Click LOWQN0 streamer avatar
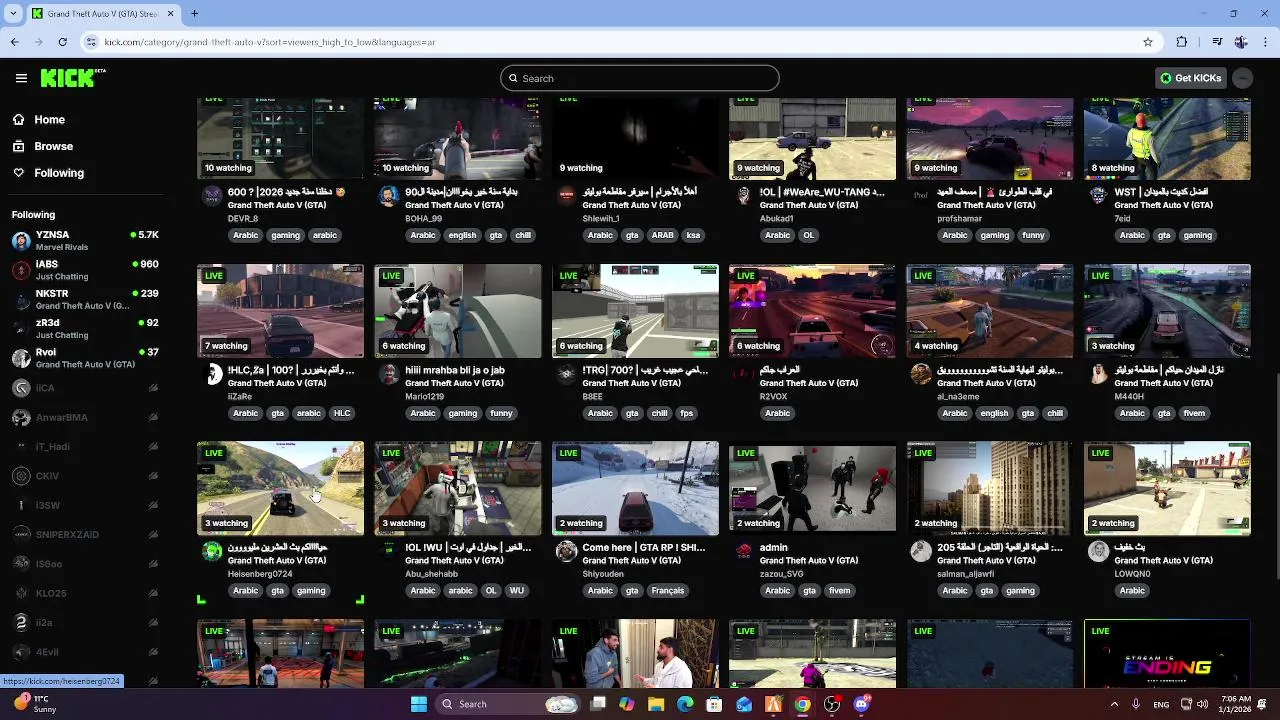1280x720 pixels. (x=1098, y=553)
